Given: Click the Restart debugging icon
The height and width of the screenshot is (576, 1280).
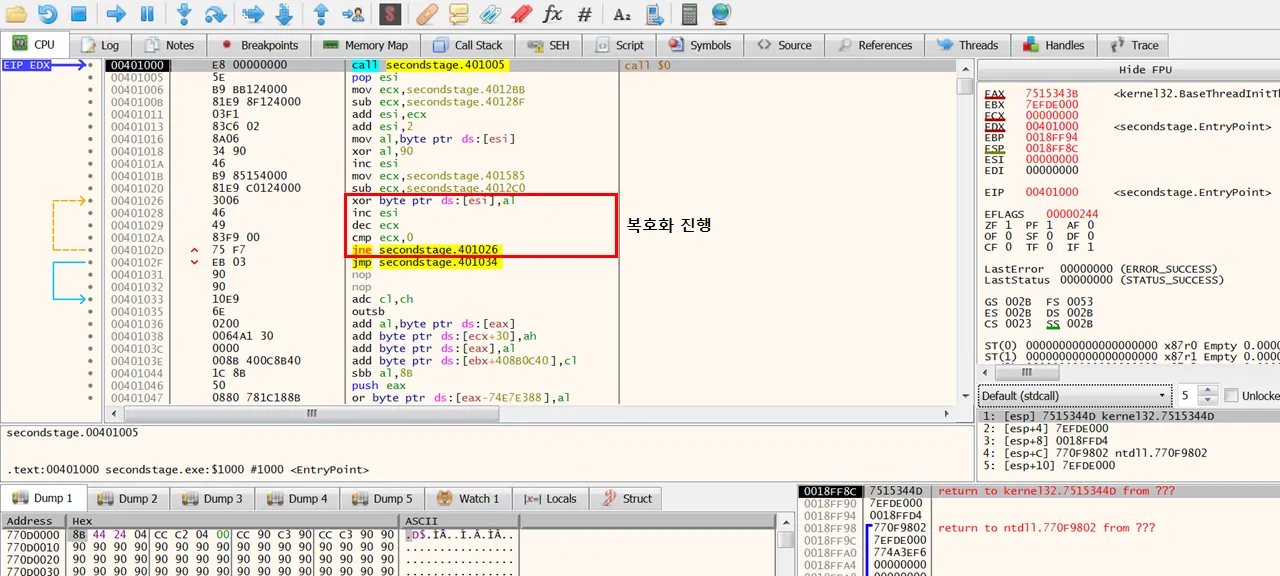Looking at the screenshot, I should 47,14.
